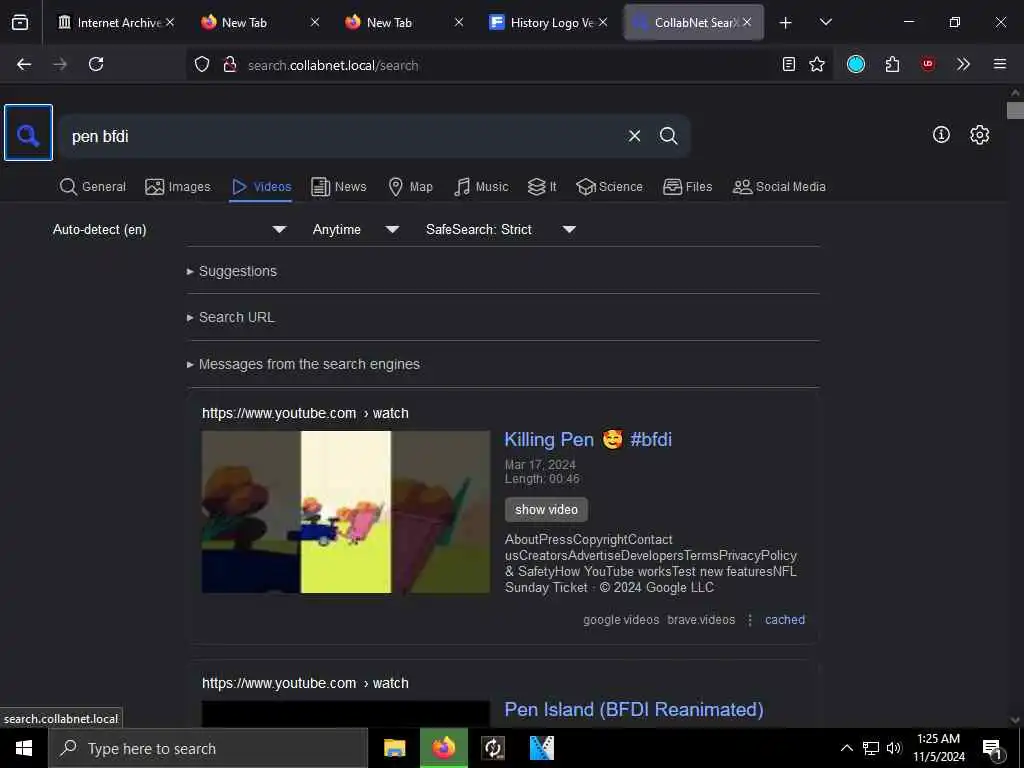Click the first result's youtube.com URL

[305, 413]
